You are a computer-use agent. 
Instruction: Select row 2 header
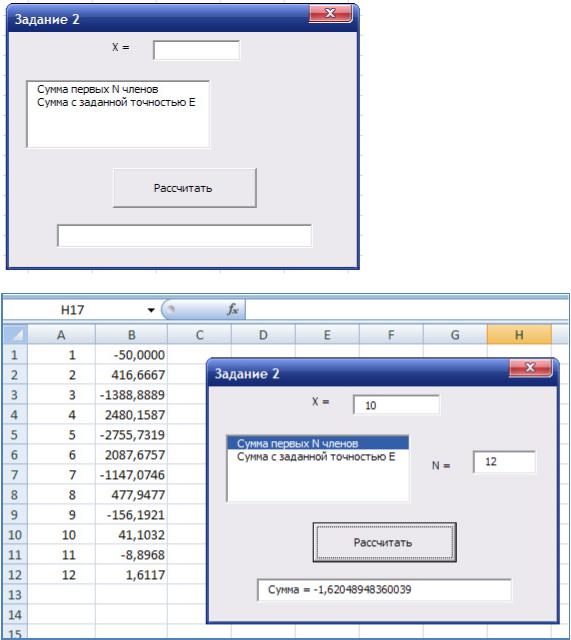click(x=15, y=375)
